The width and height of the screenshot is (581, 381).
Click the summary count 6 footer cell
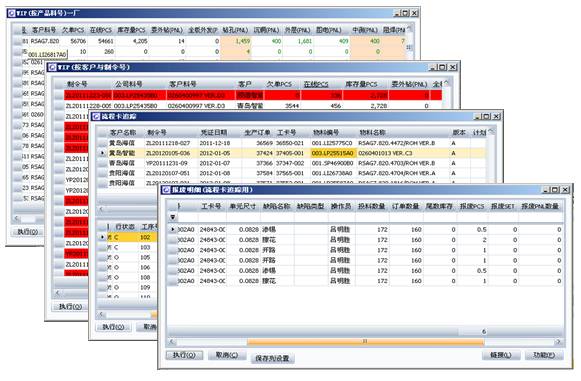[472, 331]
